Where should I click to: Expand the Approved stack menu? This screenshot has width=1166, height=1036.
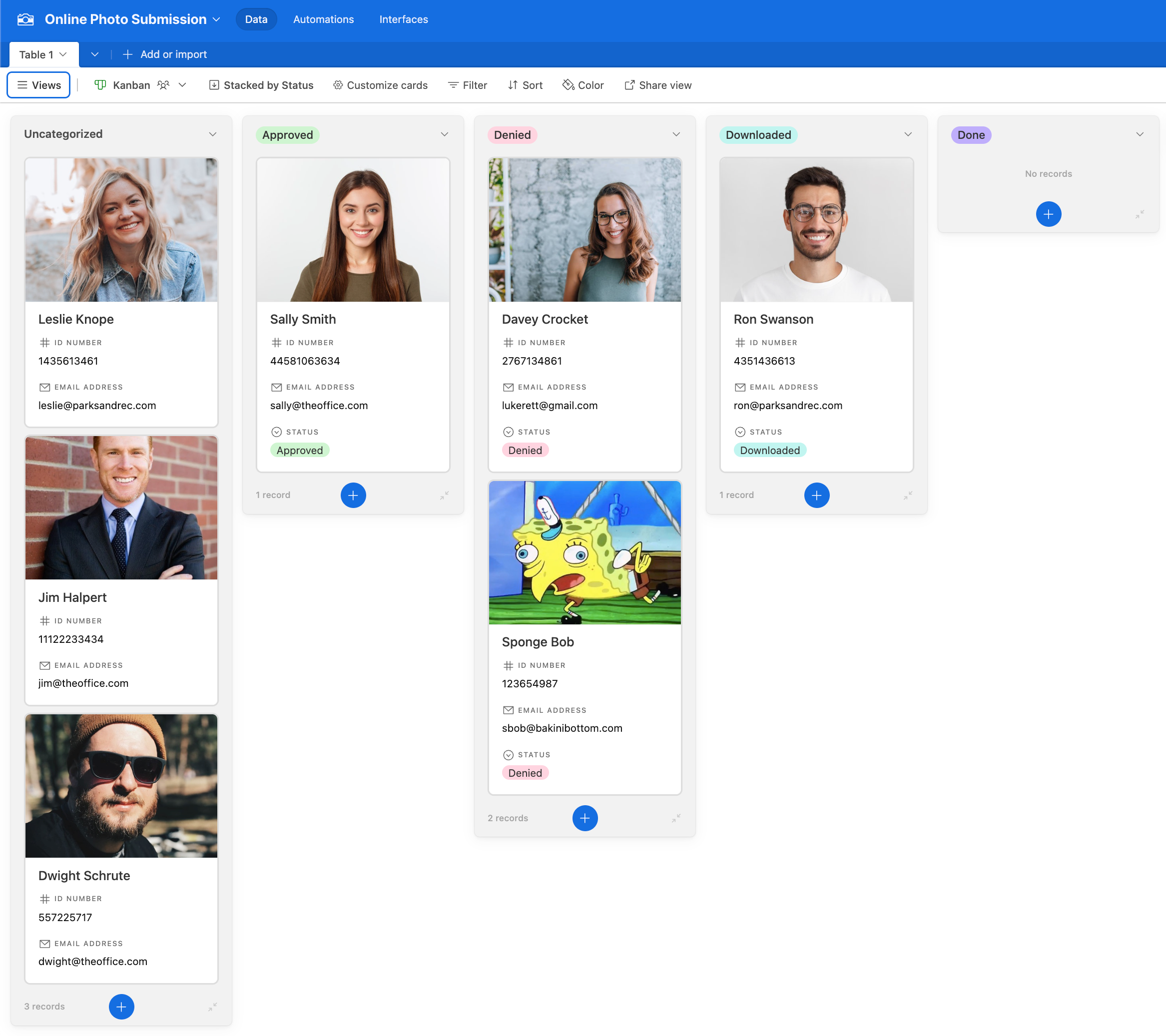click(x=445, y=134)
